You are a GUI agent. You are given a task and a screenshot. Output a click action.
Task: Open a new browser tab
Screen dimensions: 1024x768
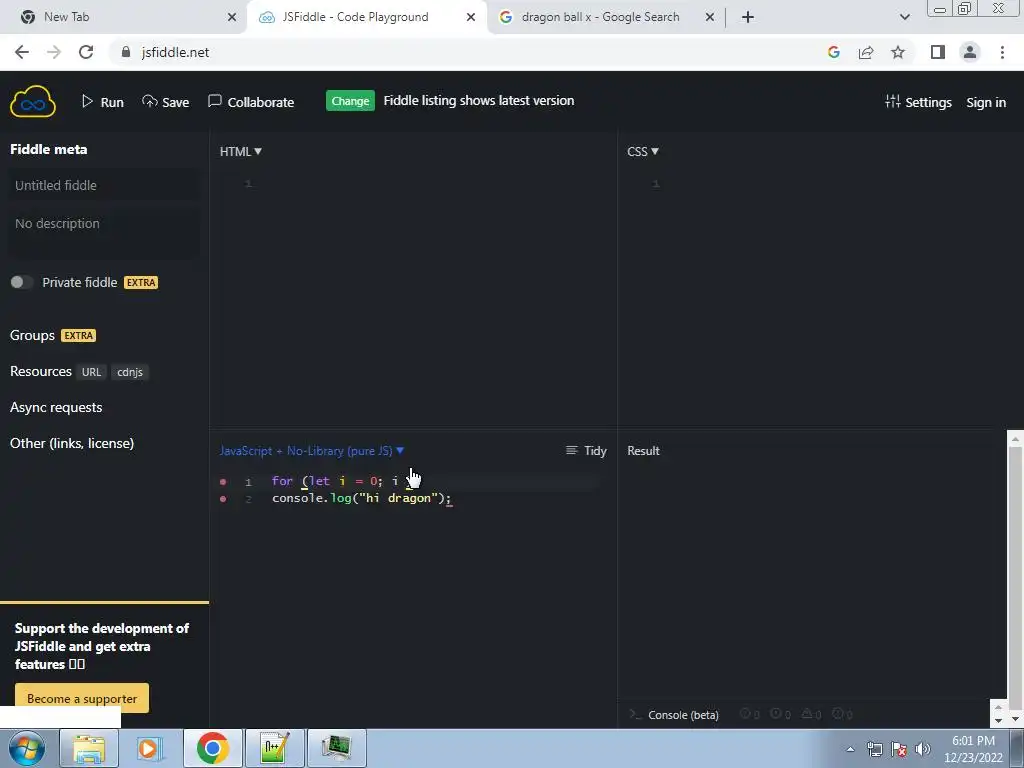click(748, 17)
